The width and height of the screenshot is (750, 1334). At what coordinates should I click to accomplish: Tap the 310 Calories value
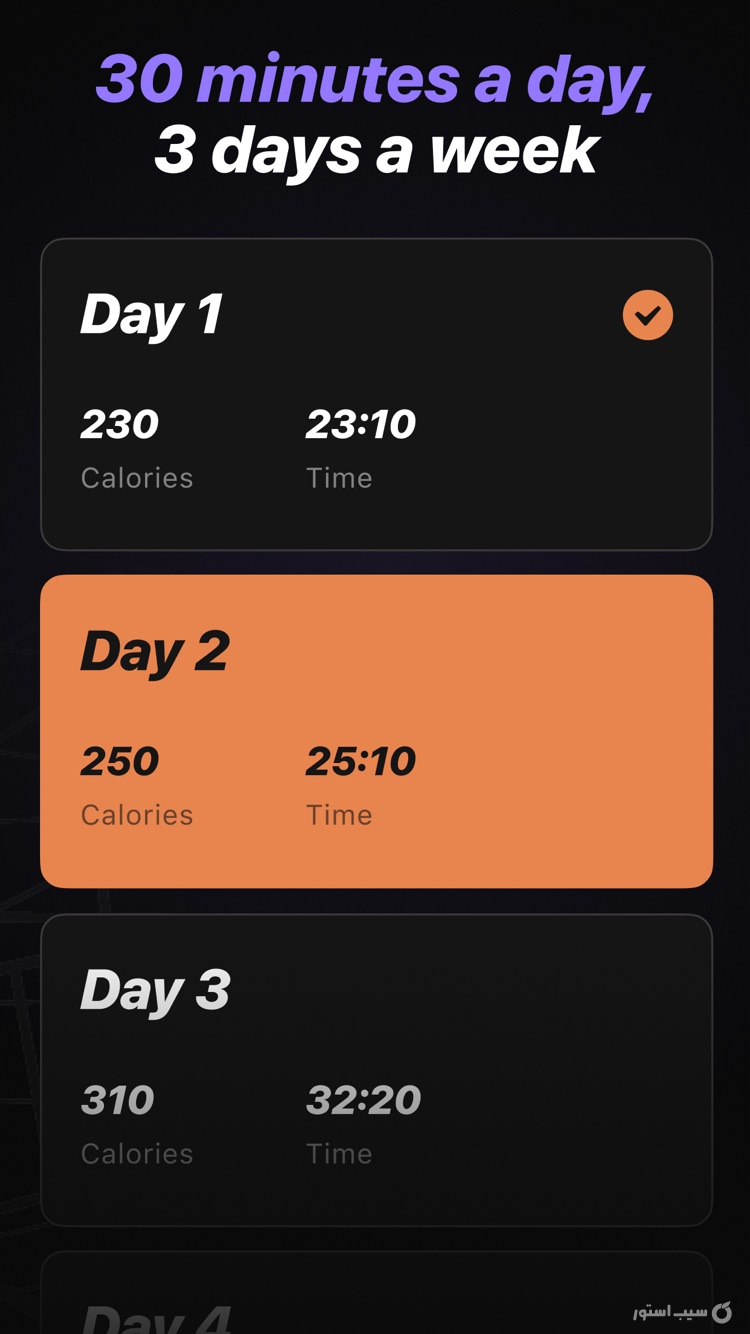coord(118,1100)
